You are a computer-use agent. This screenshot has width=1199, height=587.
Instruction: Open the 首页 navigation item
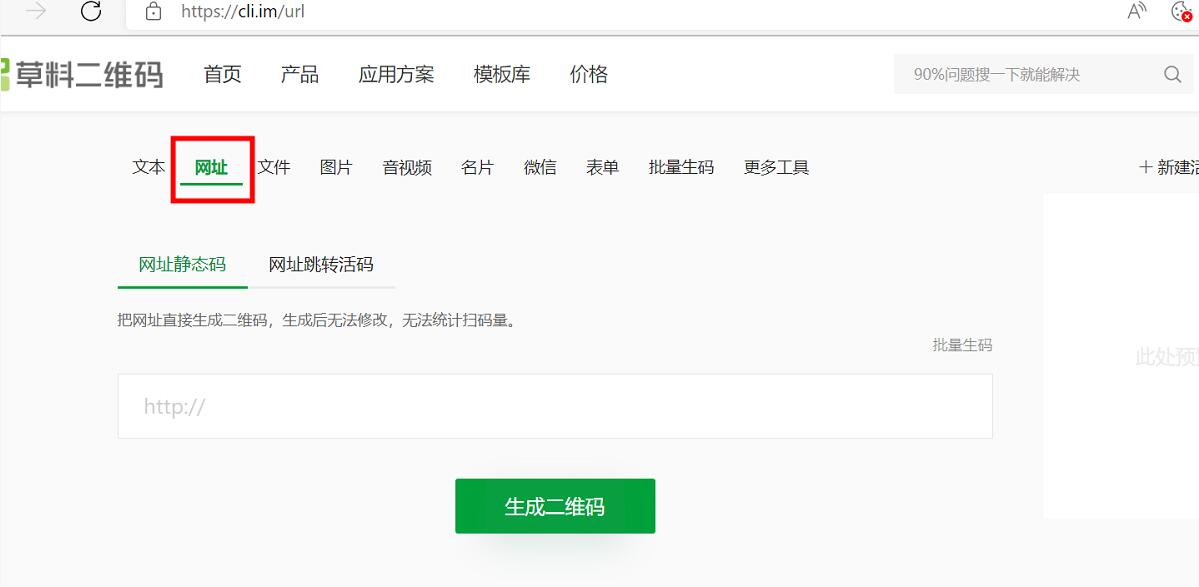[222, 75]
